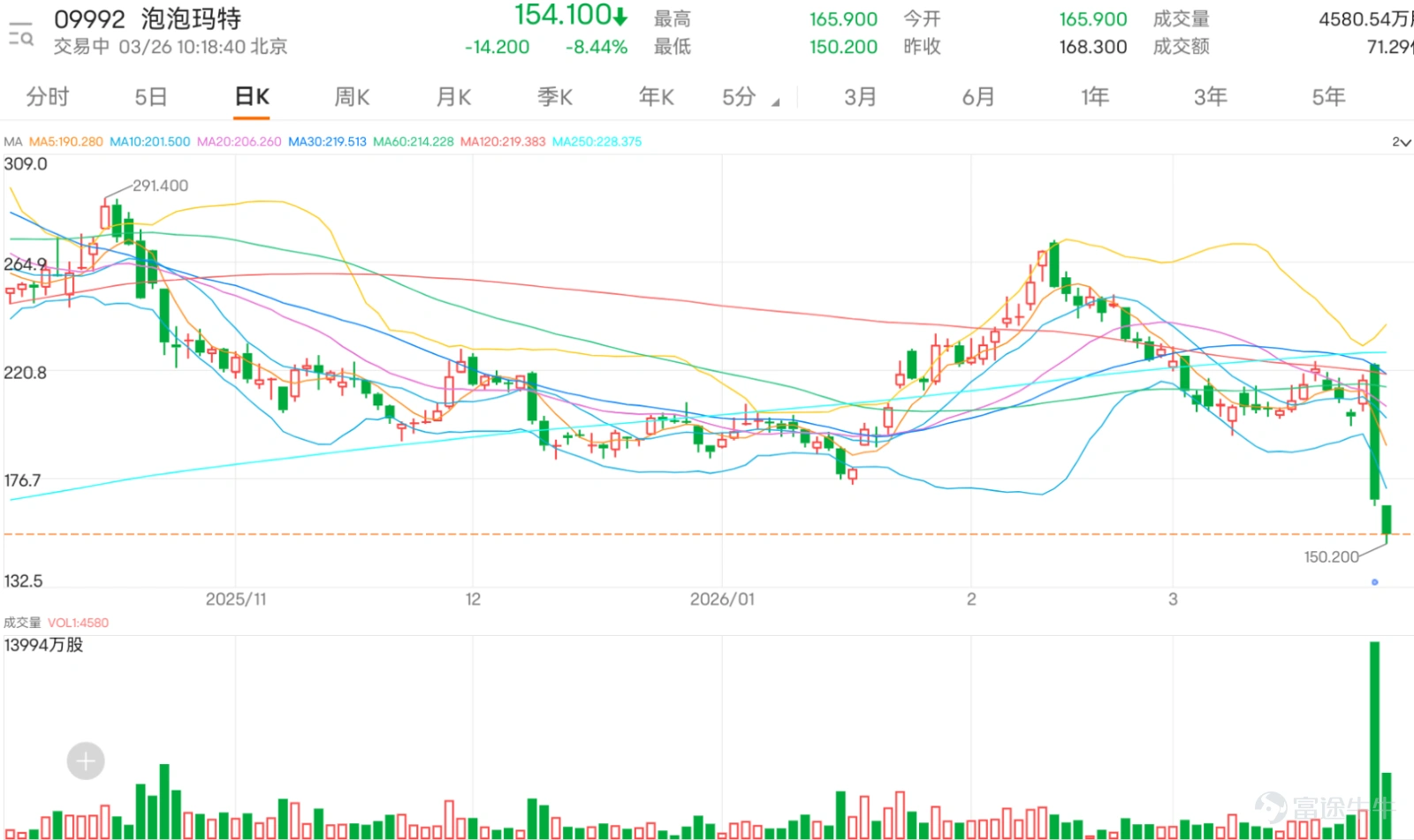Click the 309.0 price axis label
Image resolution: width=1414 pixels, height=840 pixels.
(x=26, y=163)
